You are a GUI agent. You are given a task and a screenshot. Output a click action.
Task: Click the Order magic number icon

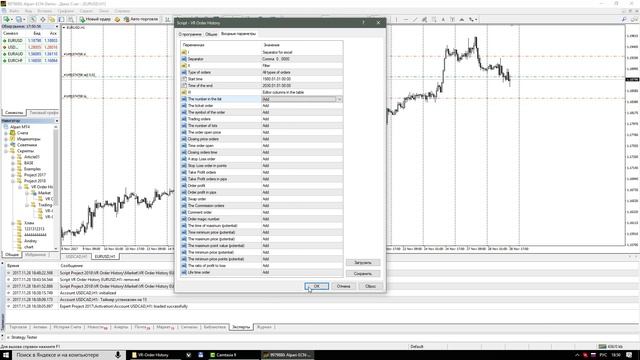click(x=184, y=219)
